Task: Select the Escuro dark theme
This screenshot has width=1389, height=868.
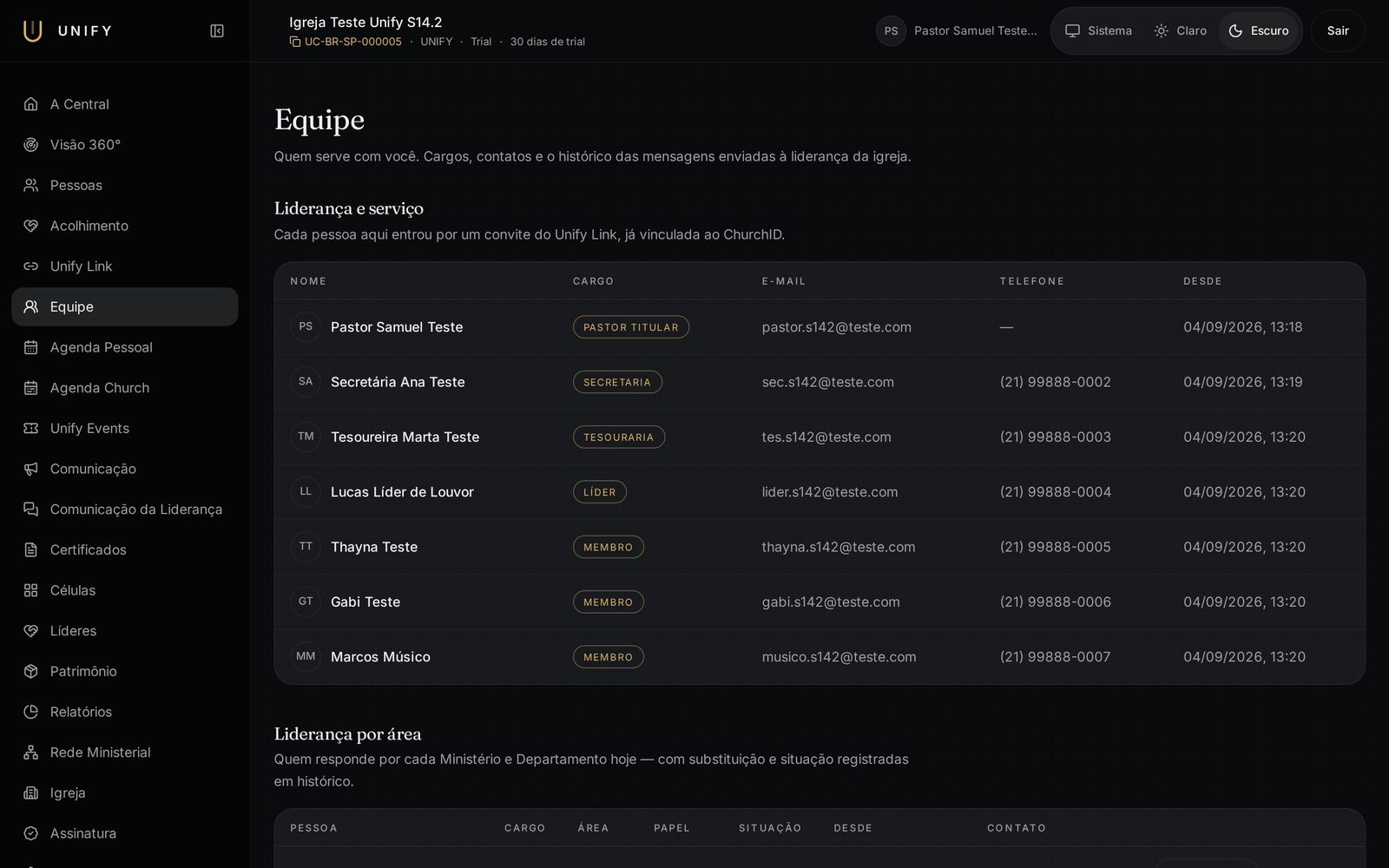Action: (x=1258, y=31)
